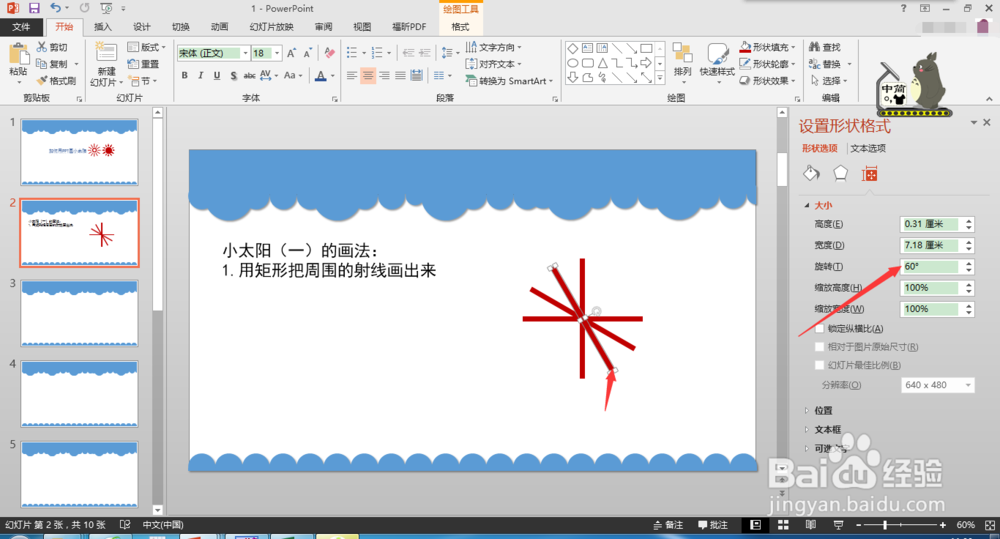Toggle Underline formatting

click(x=217, y=75)
